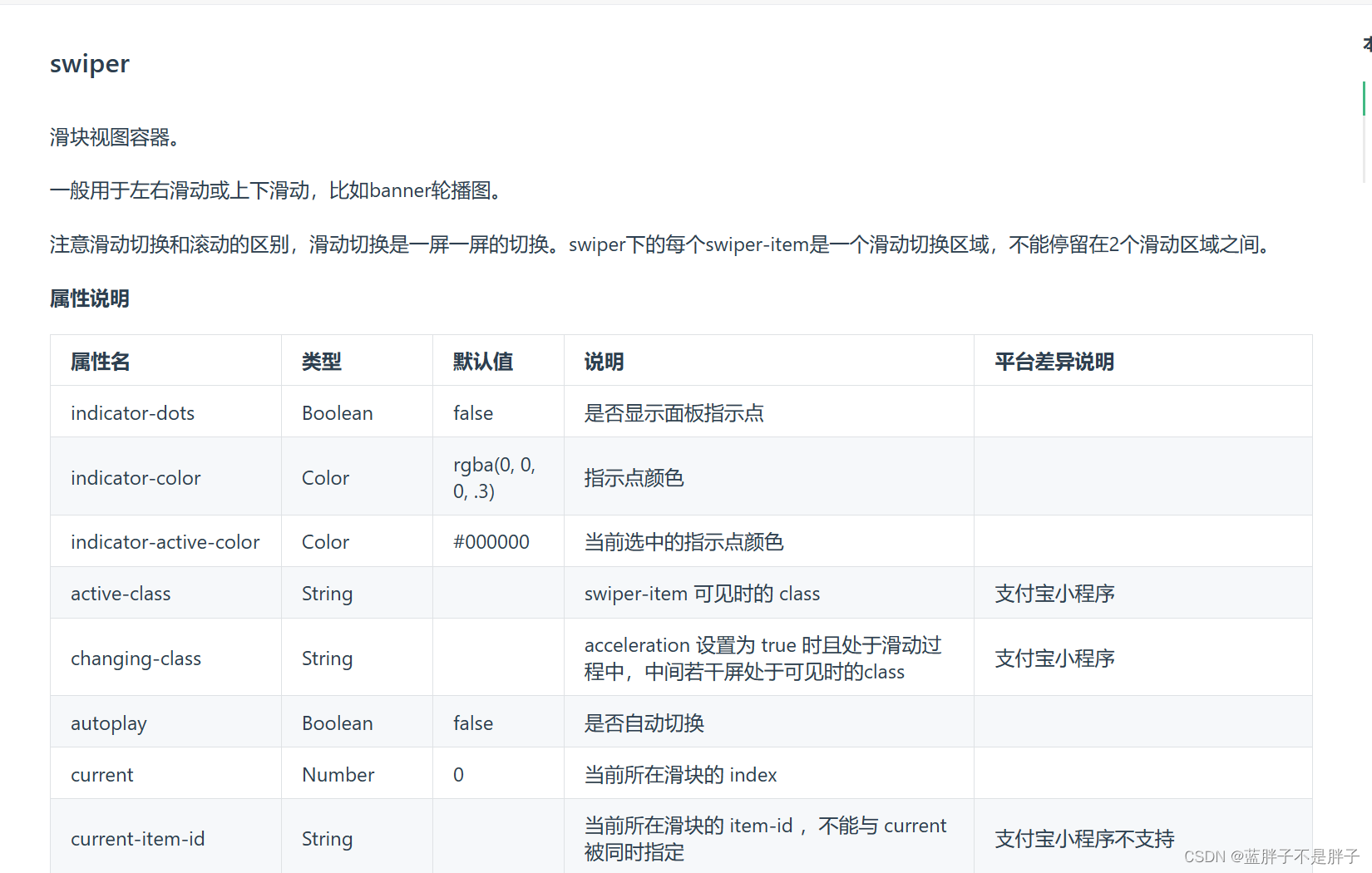Click the active-class attribute name

click(x=121, y=593)
